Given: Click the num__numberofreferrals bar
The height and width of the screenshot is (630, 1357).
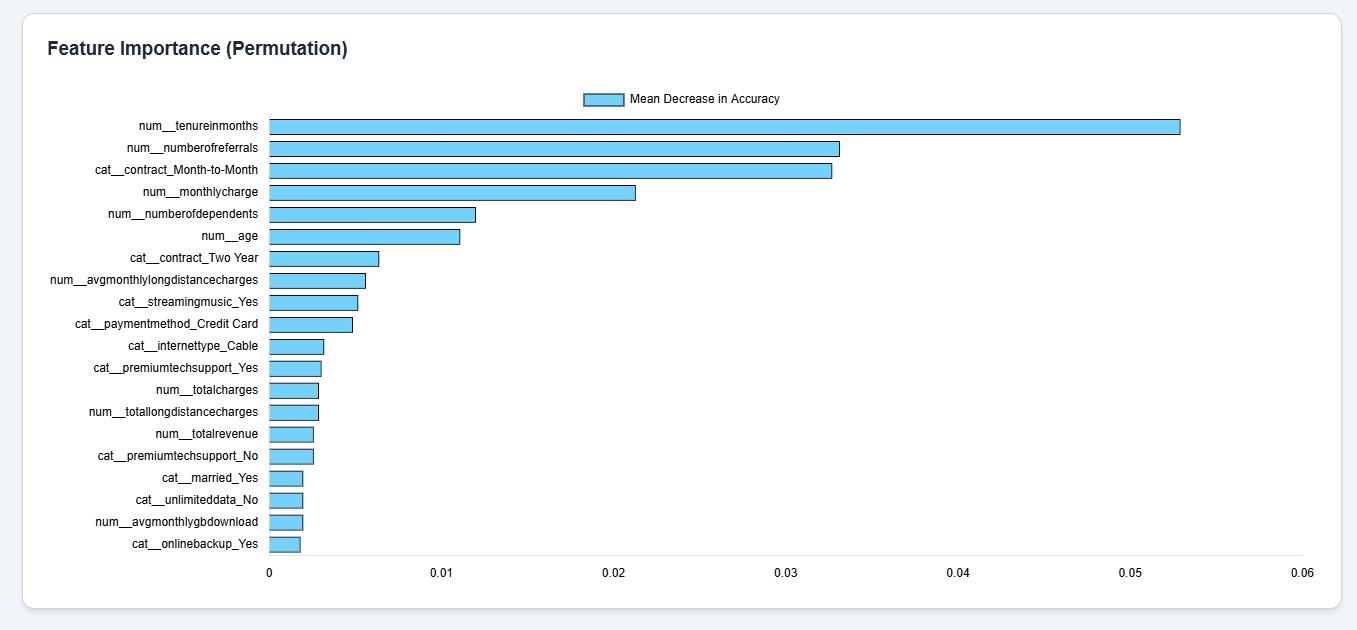Looking at the screenshot, I should (x=554, y=149).
